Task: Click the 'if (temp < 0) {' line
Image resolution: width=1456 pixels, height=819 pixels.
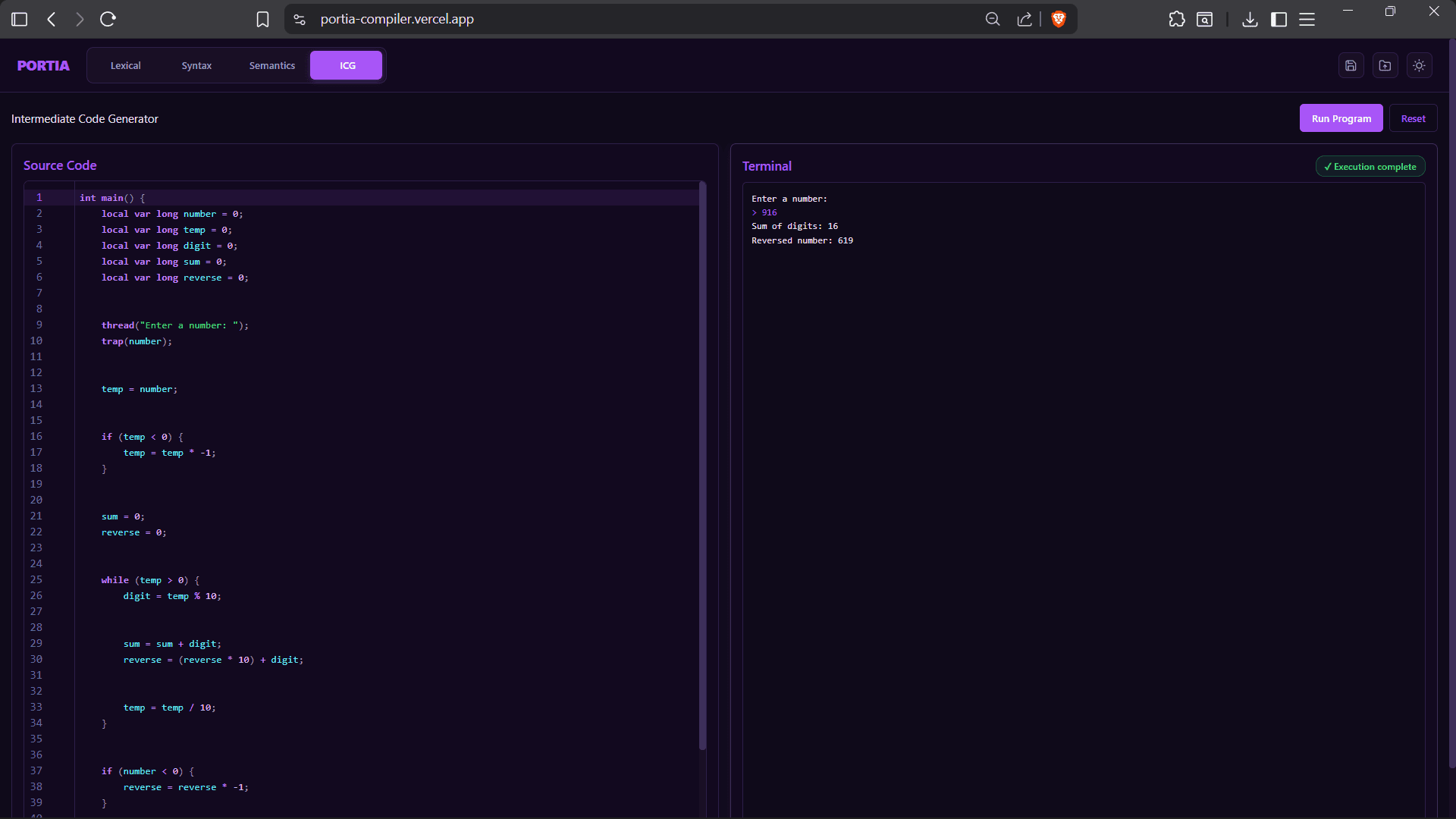Action: (143, 437)
